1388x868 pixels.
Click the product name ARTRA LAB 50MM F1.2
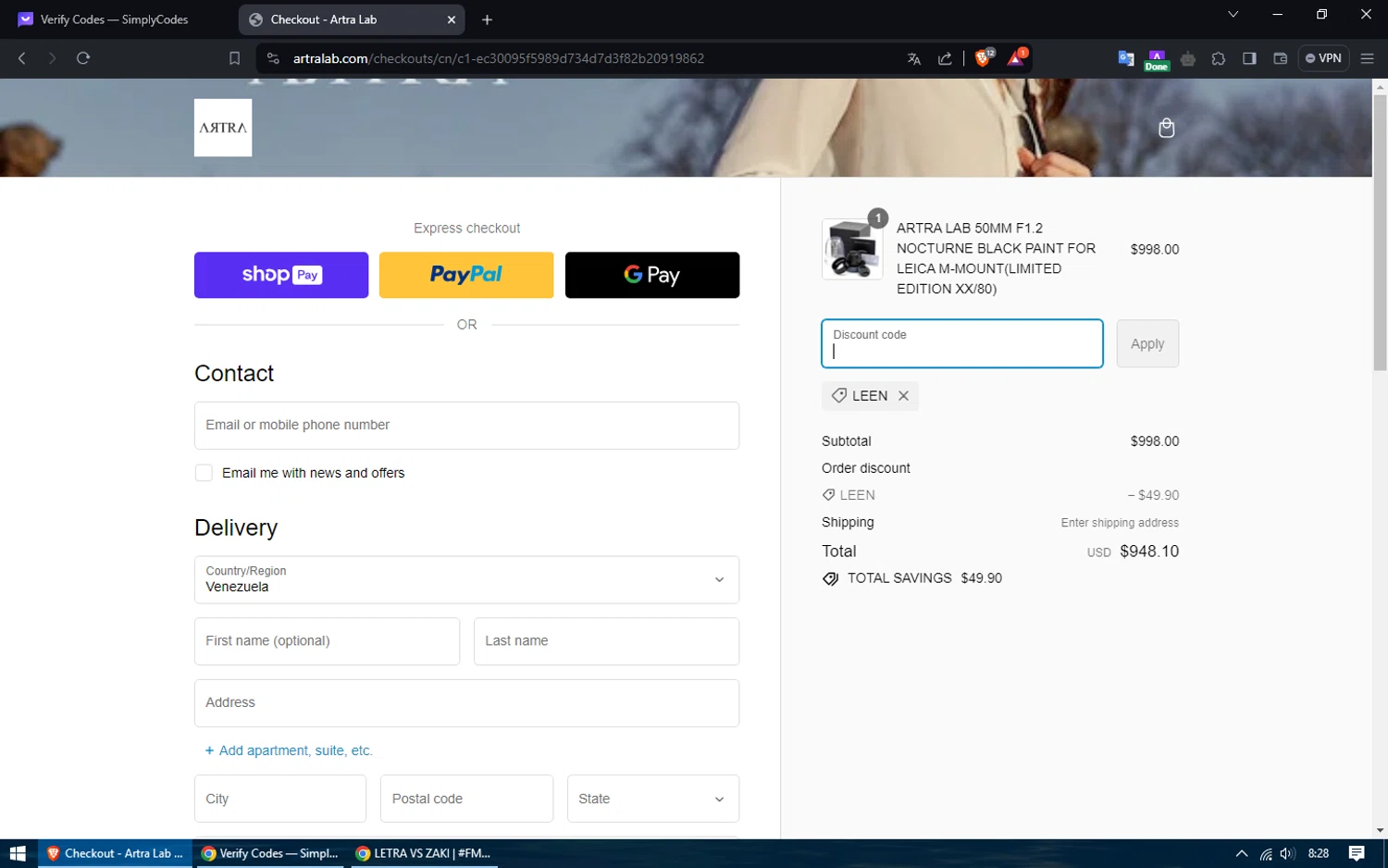[996, 258]
